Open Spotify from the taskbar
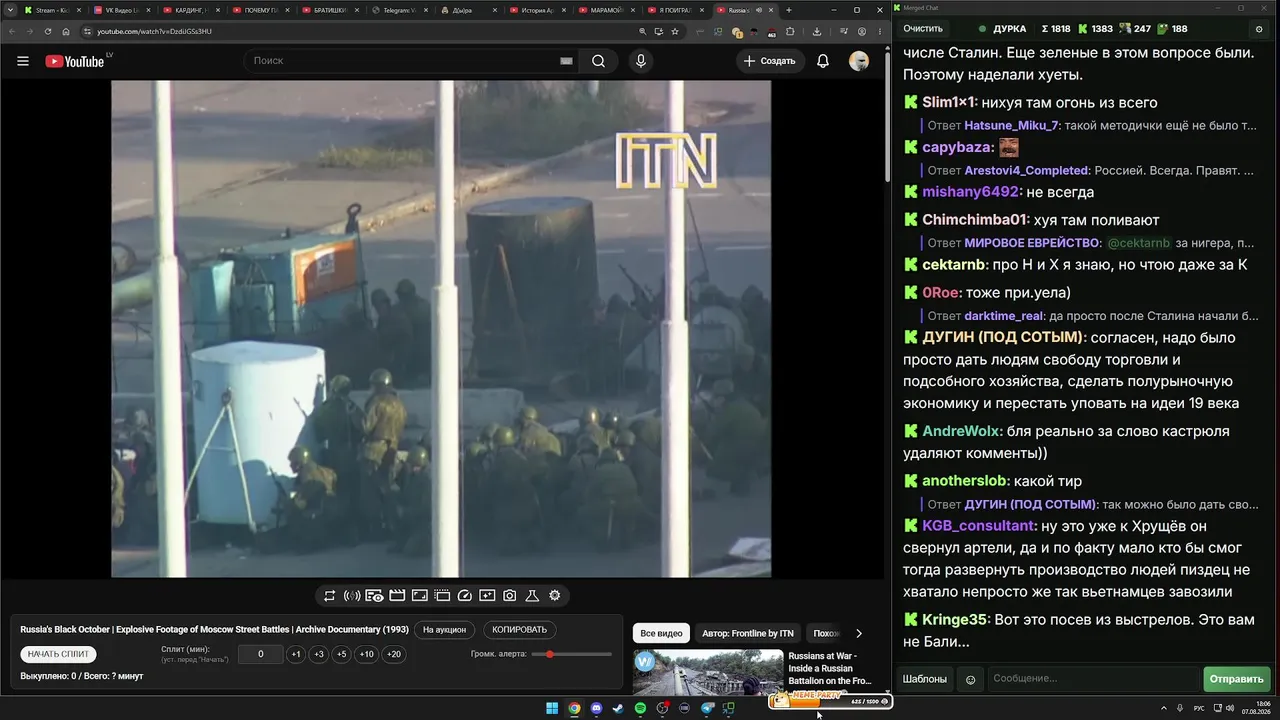The height and width of the screenshot is (720, 1280). tap(640, 709)
